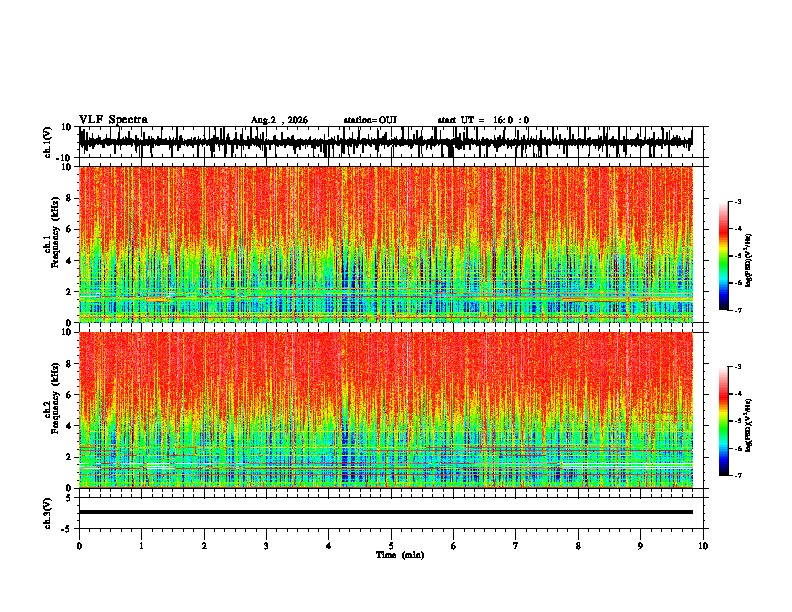Click the ch.1 colorbar log(PSD) title
This screenshot has height=612, width=792.
pos(749,260)
